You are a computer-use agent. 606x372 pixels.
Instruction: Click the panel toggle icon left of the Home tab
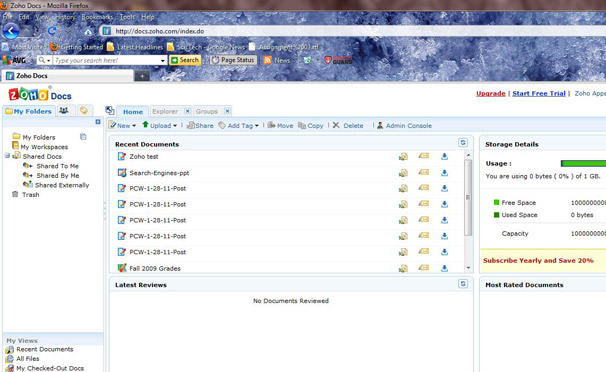pos(110,111)
